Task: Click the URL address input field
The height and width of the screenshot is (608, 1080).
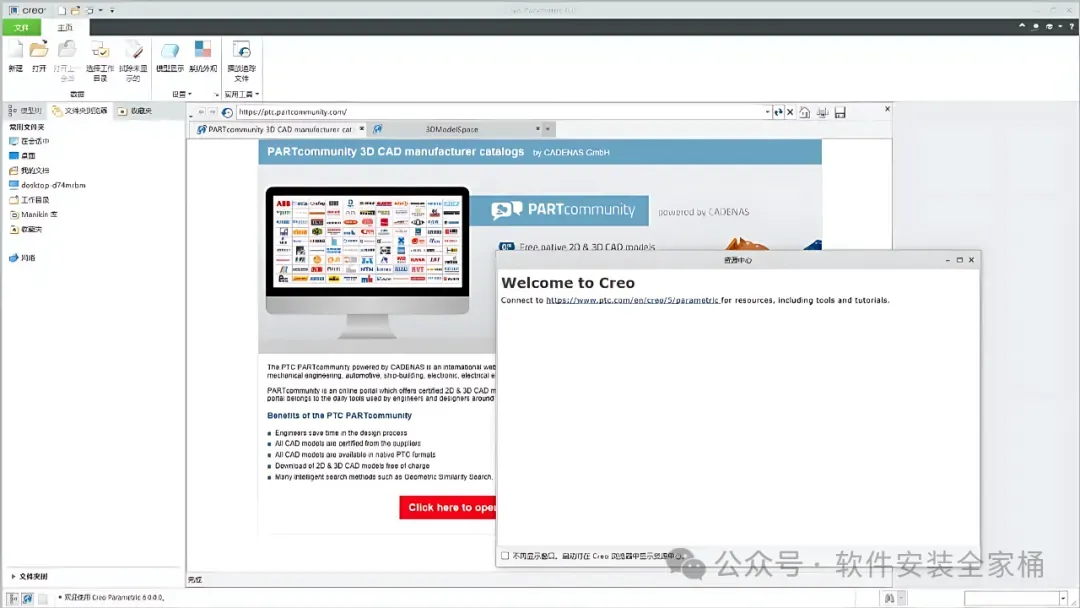Action: coord(499,112)
